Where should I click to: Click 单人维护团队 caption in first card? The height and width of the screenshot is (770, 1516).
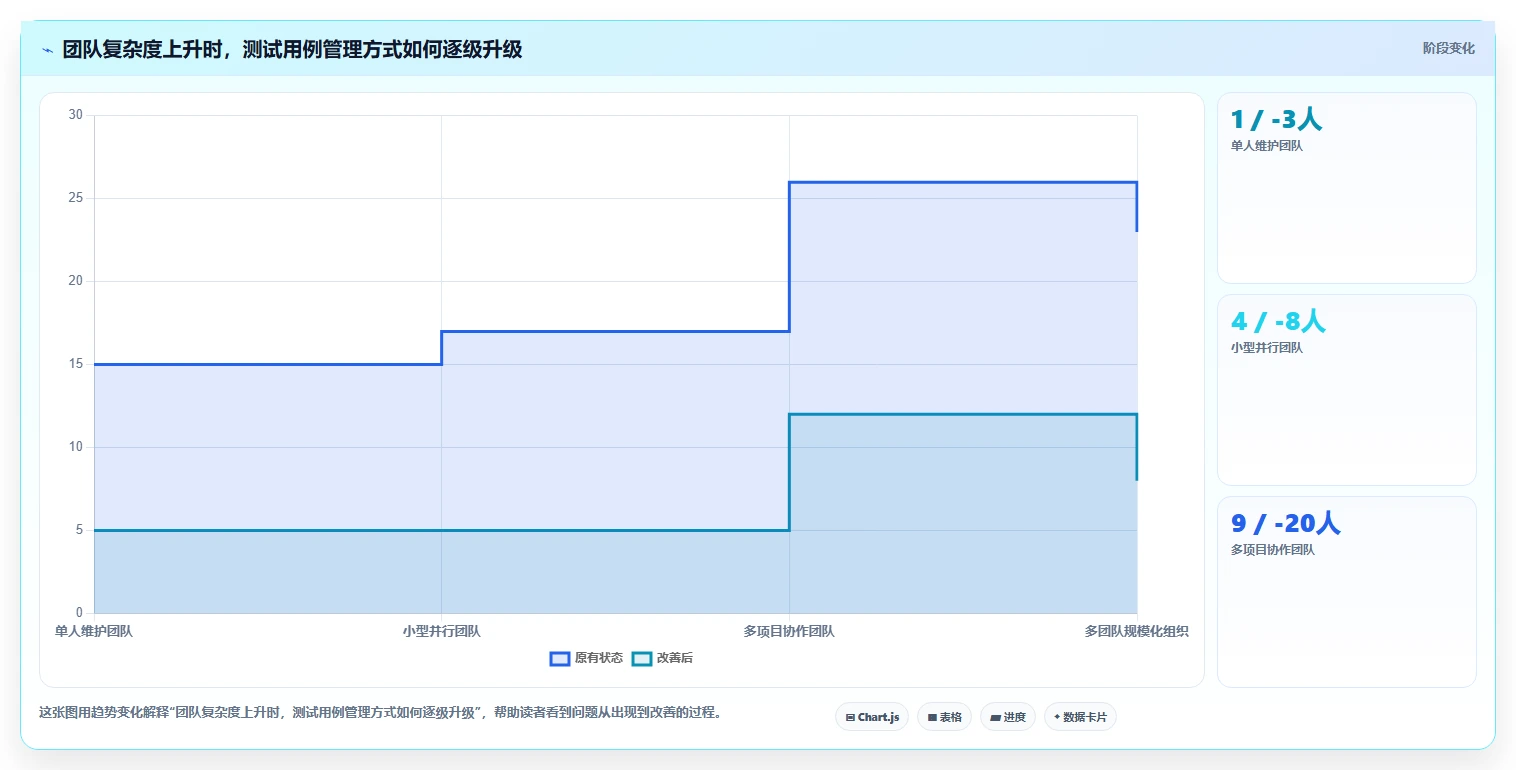pos(1267,146)
